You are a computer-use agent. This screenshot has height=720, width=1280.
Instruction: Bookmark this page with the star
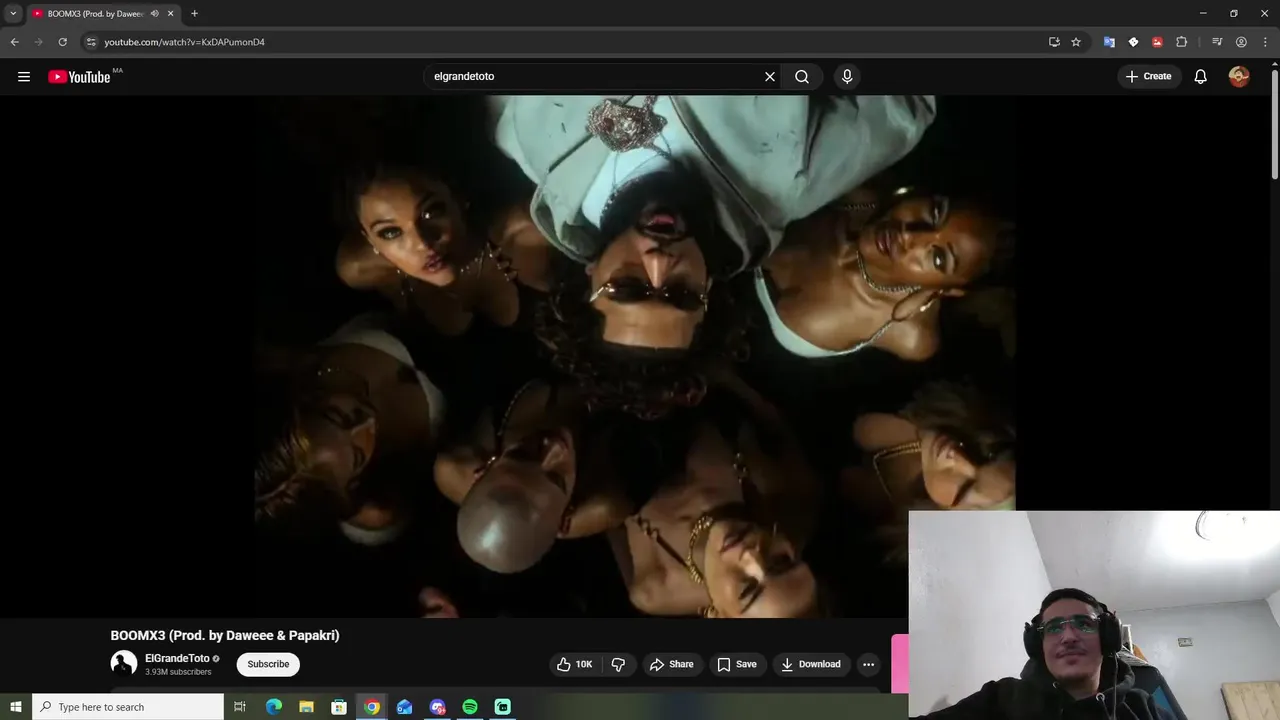tap(1076, 42)
